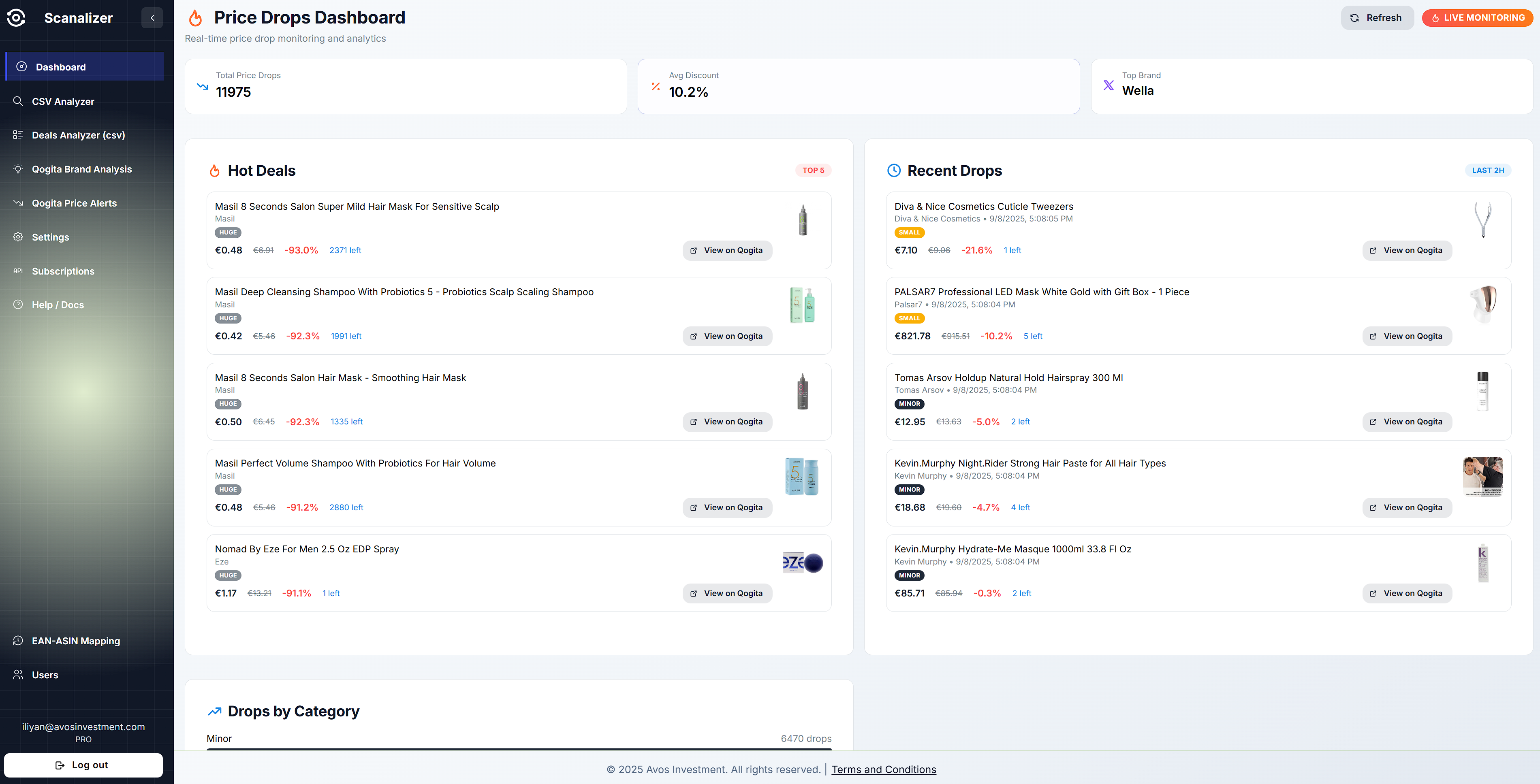The image size is (1540, 784).
Task: Click the LAST 2H badge on Recent Drops
Action: pyautogui.click(x=1488, y=170)
